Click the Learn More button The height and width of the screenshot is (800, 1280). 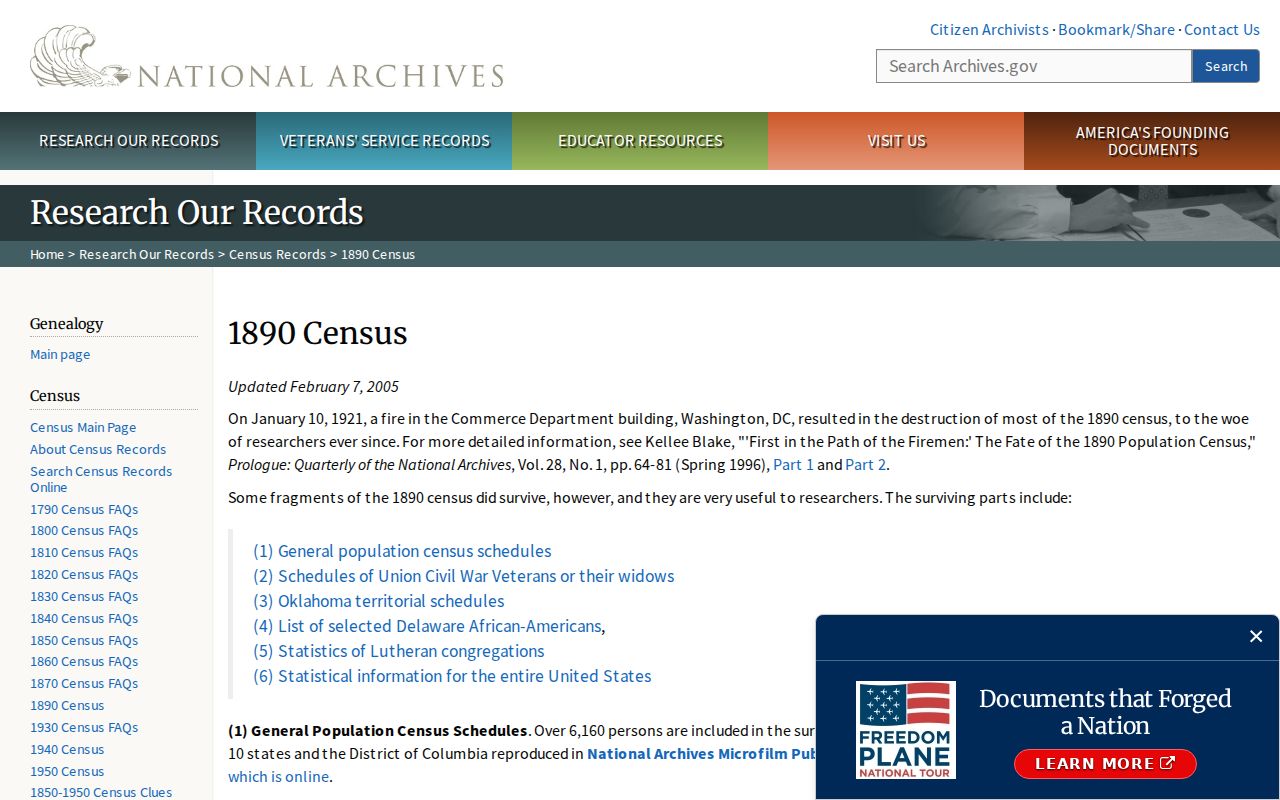pyautogui.click(x=1105, y=764)
